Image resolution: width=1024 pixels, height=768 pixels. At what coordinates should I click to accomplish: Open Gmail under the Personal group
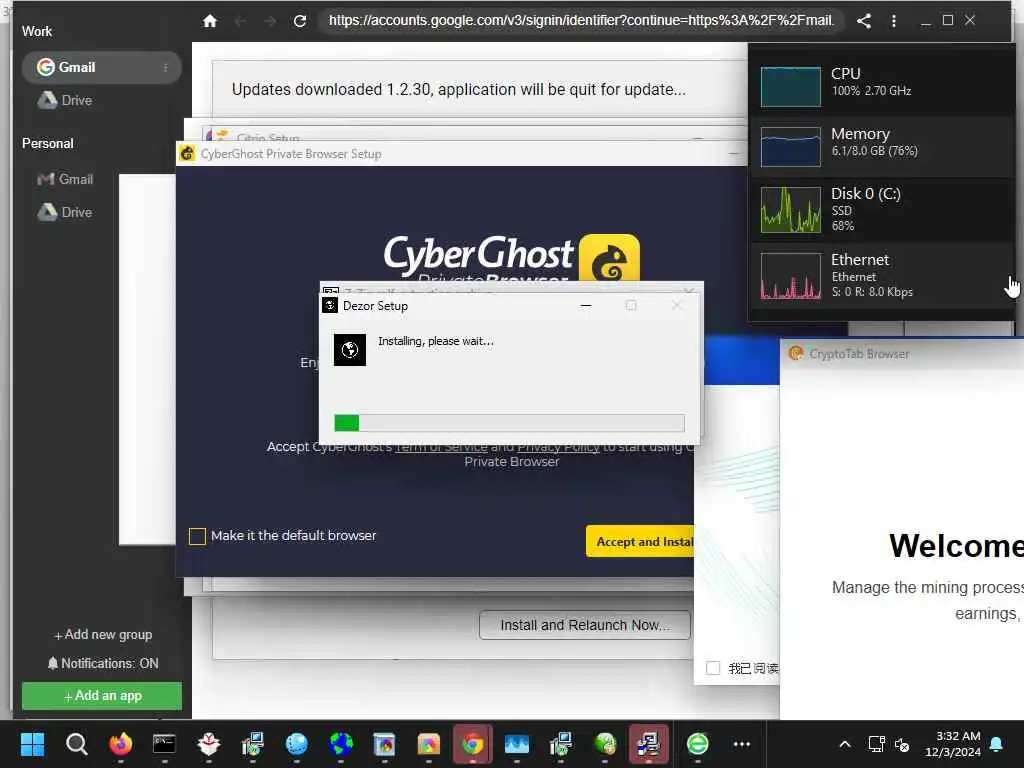(x=65, y=179)
